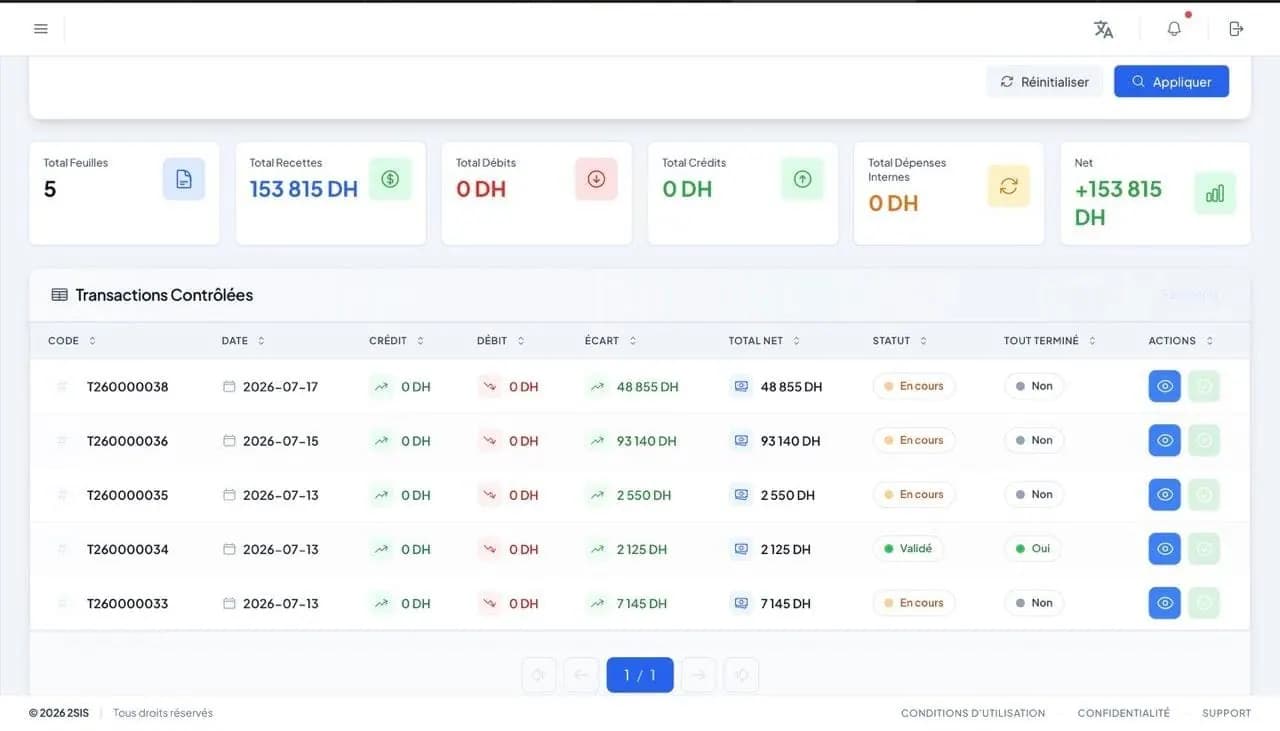Click the Total Crédits up-arrow icon
Image resolution: width=1280 pixels, height=731 pixels.
click(802, 179)
